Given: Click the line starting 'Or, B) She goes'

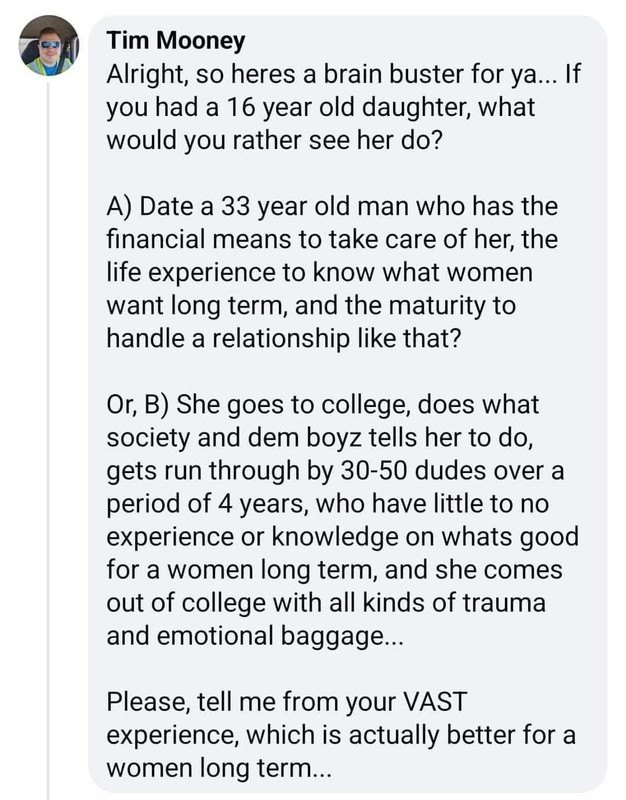Looking at the screenshot, I should [x=322, y=405].
